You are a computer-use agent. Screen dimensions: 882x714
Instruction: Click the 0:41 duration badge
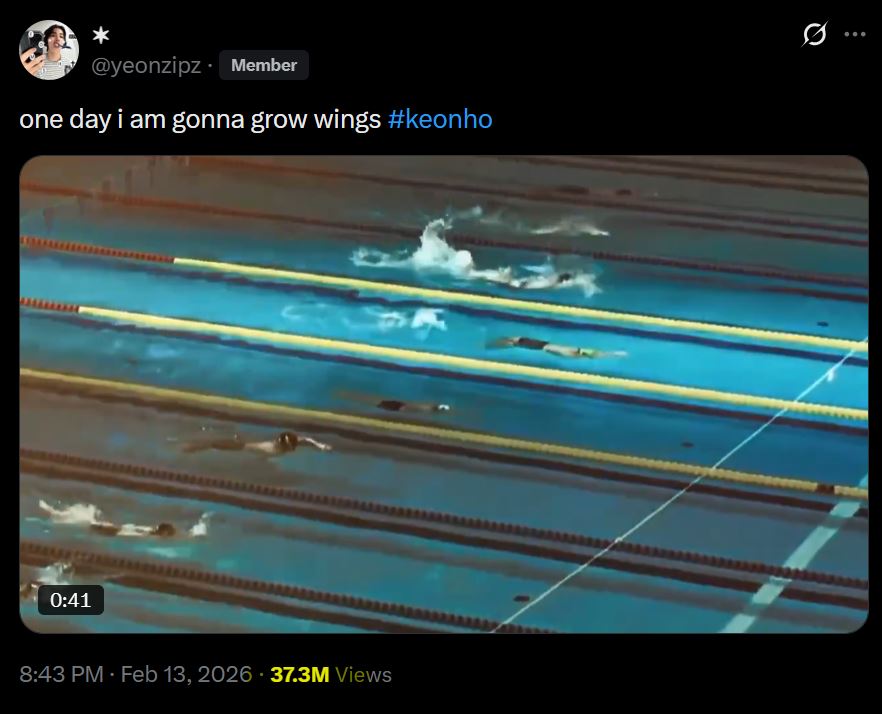[71, 600]
